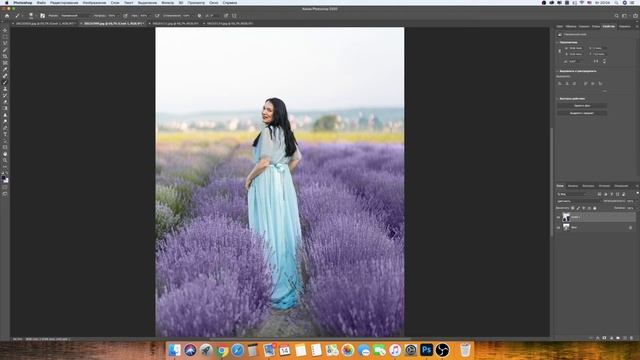The height and width of the screenshot is (360, 640).
Task: Select the Spot Healing Brush tool
Action: tap(5, 76)
